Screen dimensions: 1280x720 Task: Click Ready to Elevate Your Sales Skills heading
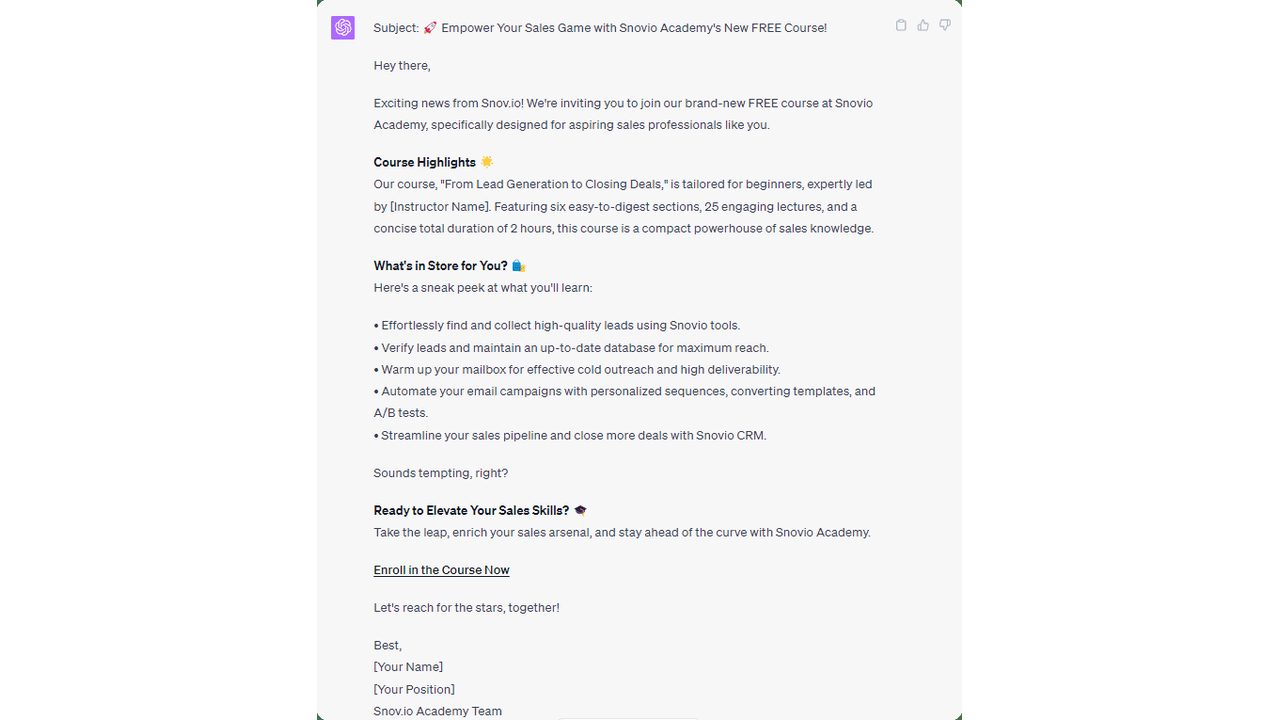point(472,510)
